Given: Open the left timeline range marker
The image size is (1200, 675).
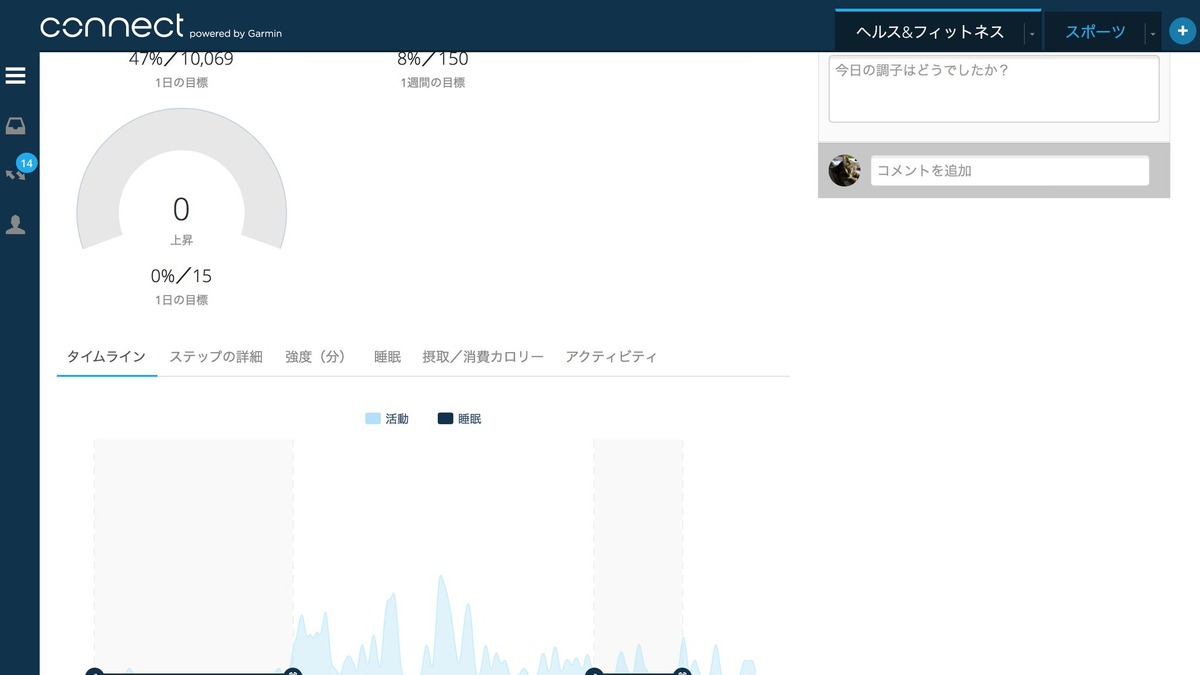Looking at the screenshot, I should coord(95,673).
